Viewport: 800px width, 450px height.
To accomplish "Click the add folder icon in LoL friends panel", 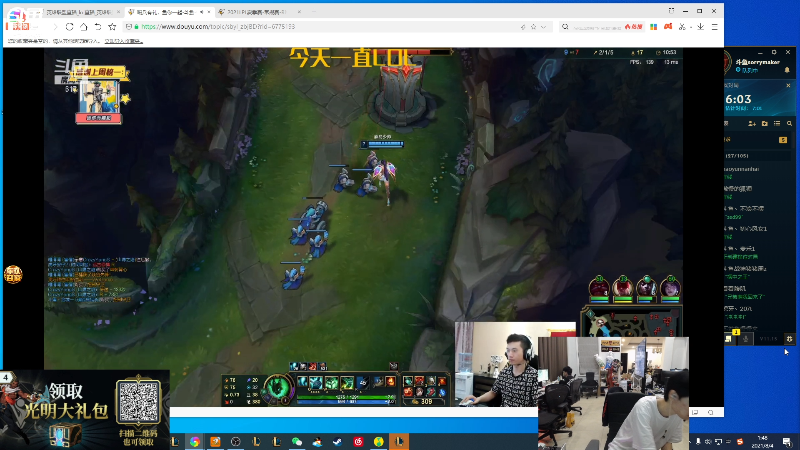I will coord(764,123).
